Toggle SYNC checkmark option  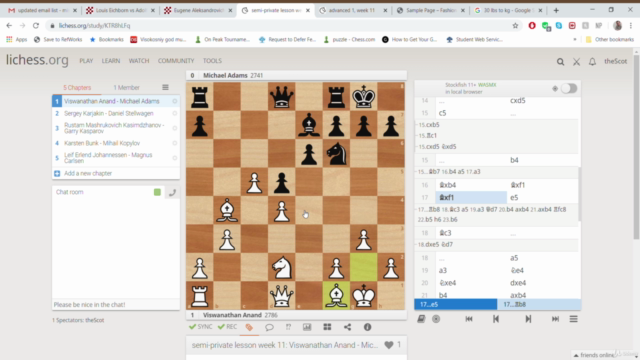[x=200, y=327]
